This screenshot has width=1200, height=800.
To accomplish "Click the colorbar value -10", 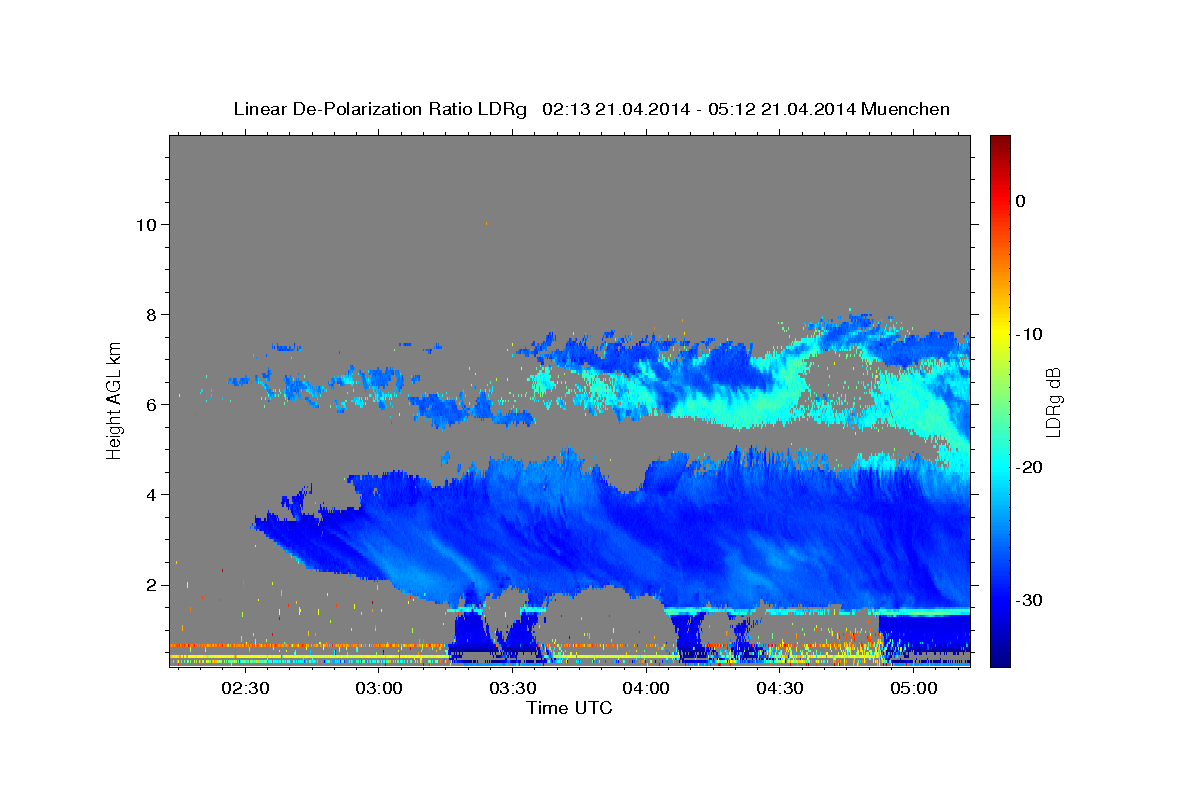I will coord(1030,334).
